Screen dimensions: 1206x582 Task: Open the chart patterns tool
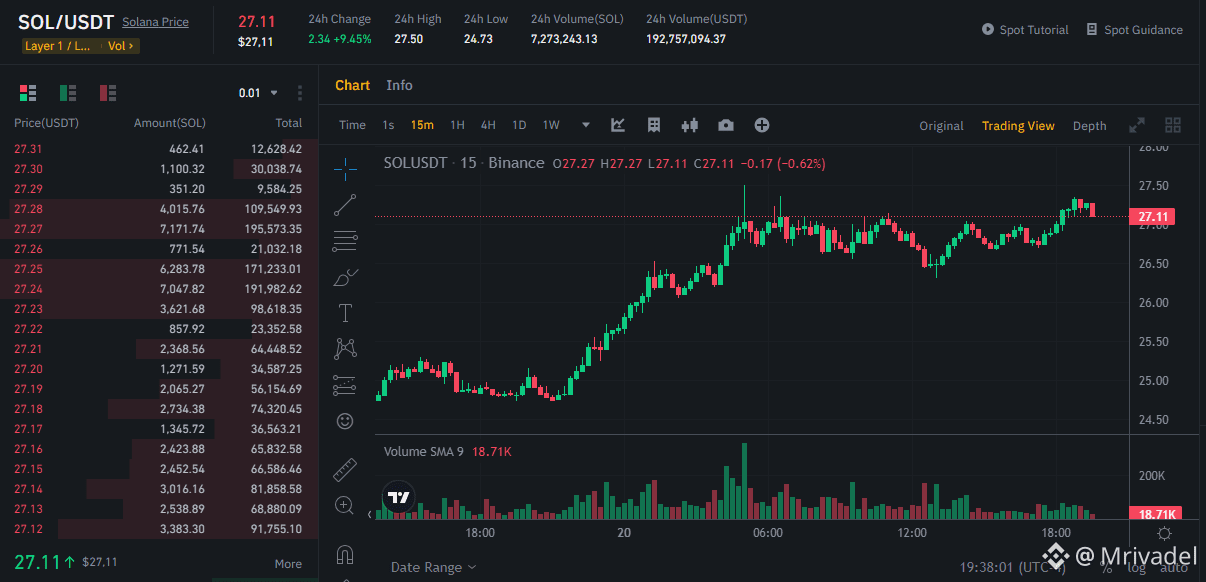tap(345, 349)
